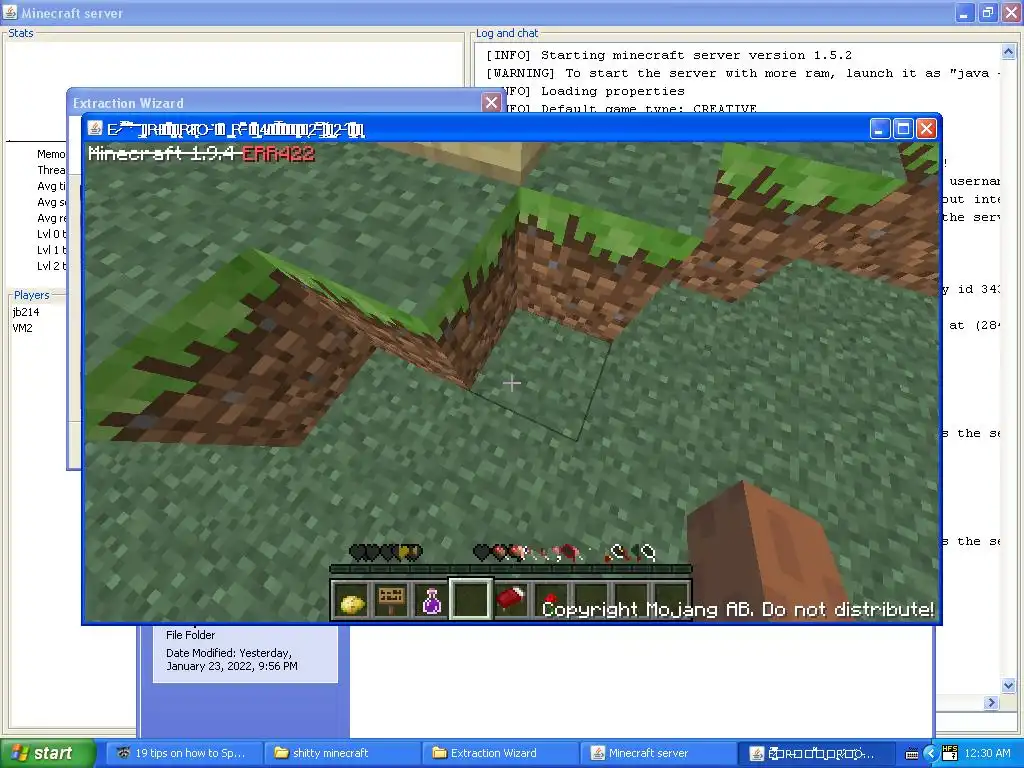Switch to 'shitty minecraft' folder taskbar item
This screenshot has width=1024, height=768.
pos(341,753)
